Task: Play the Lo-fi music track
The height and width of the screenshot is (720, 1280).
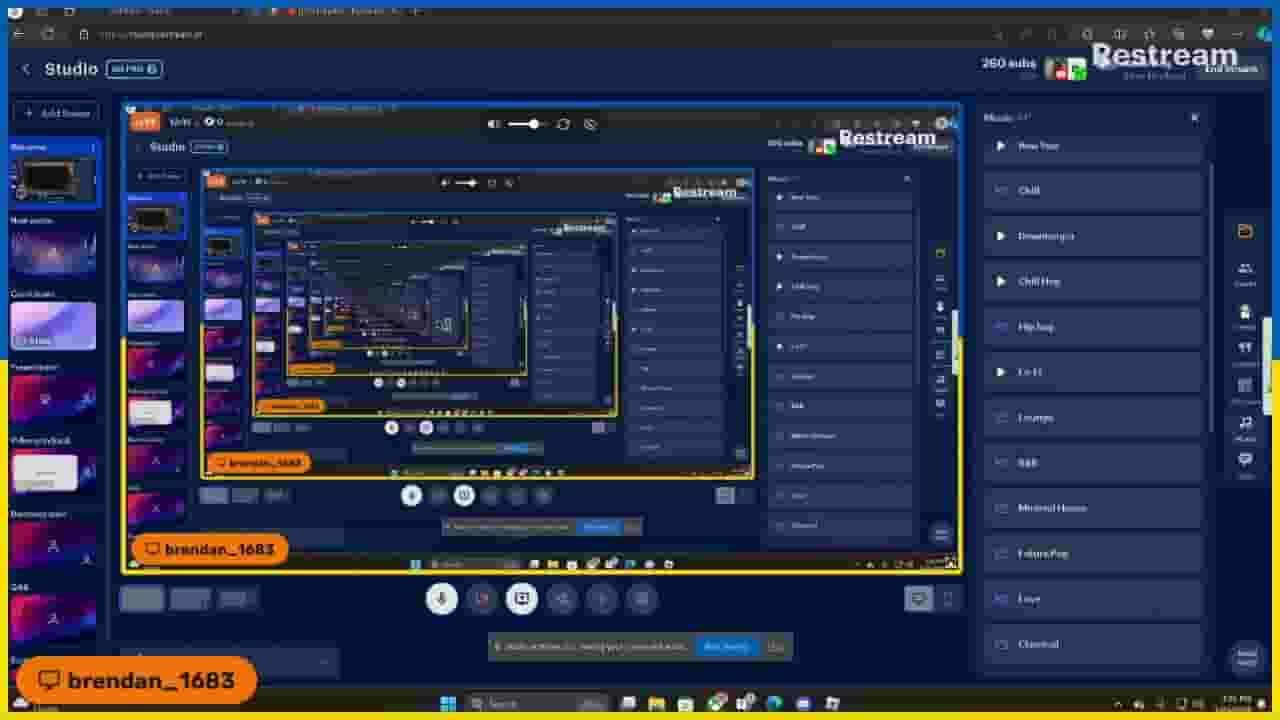Action: [x=1000, y=372]
